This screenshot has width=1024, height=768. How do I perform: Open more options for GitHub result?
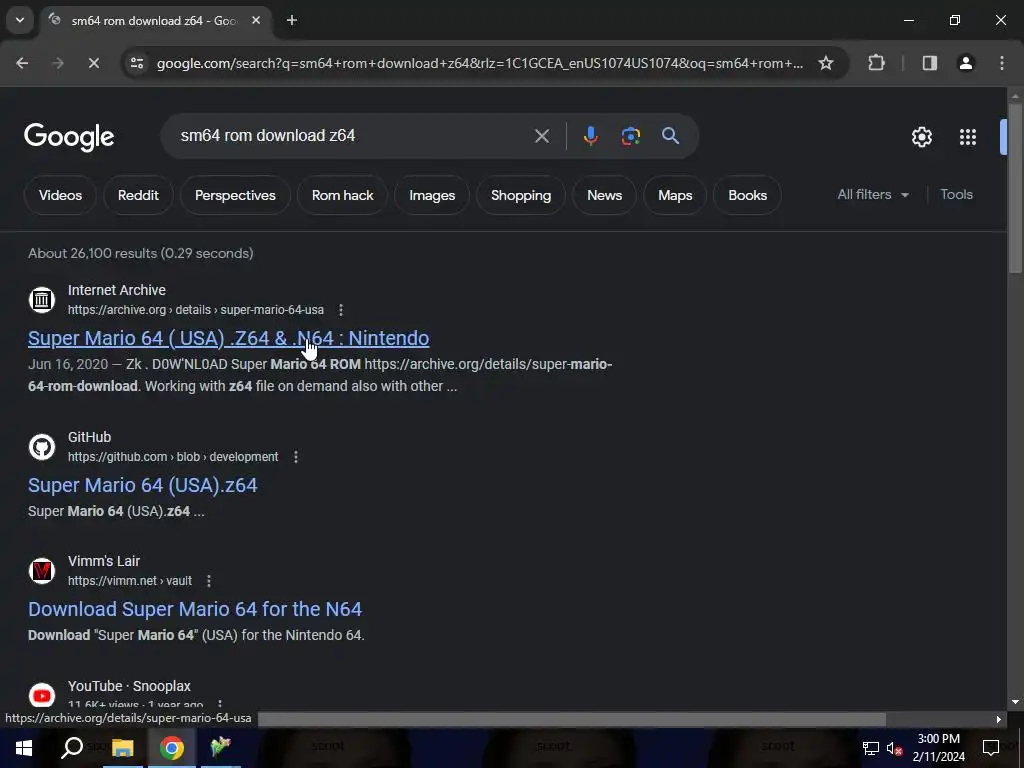pyautogui.click(x=296, y=457)
